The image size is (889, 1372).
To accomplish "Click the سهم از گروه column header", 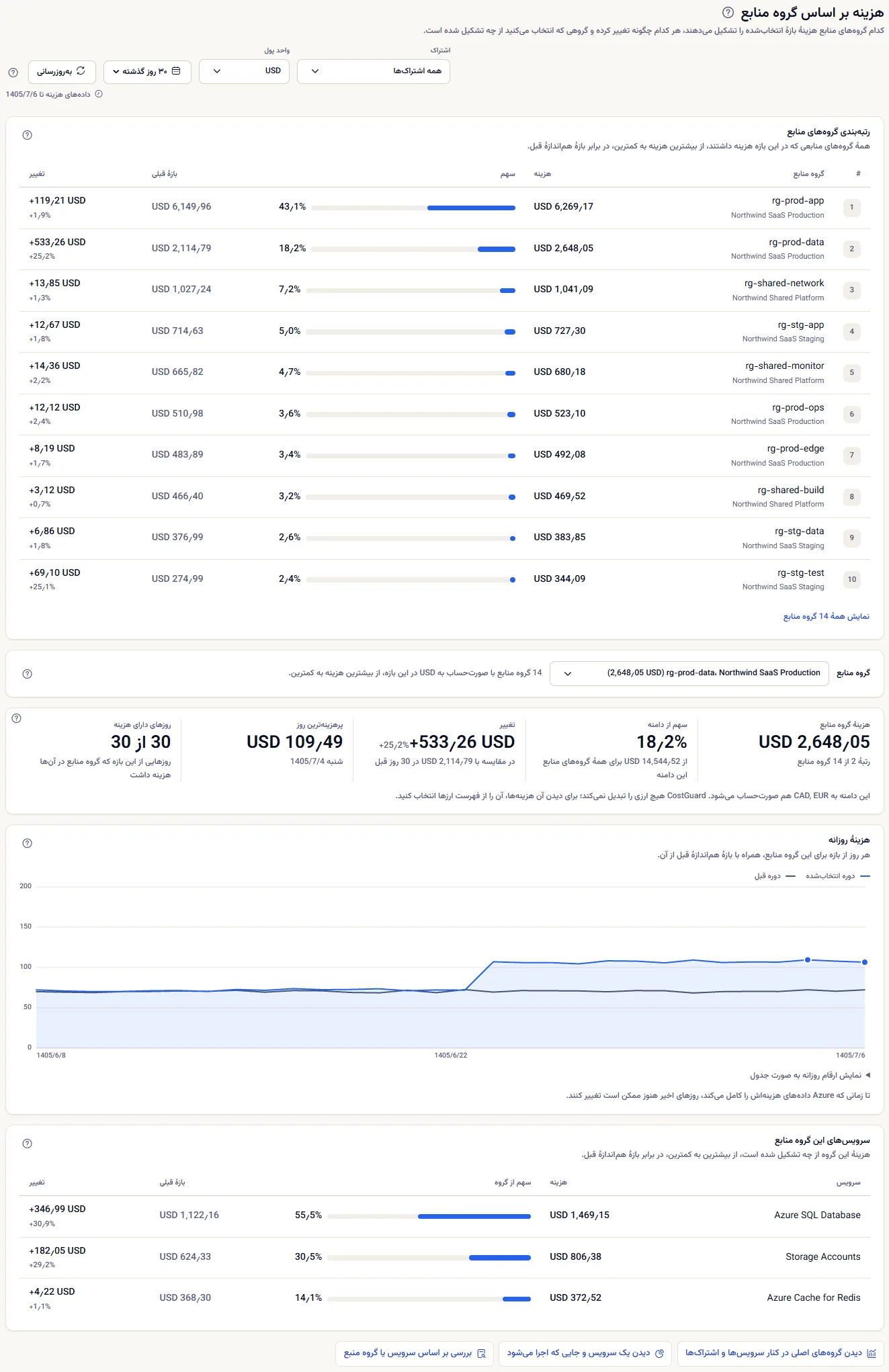I will point(513,1183).
